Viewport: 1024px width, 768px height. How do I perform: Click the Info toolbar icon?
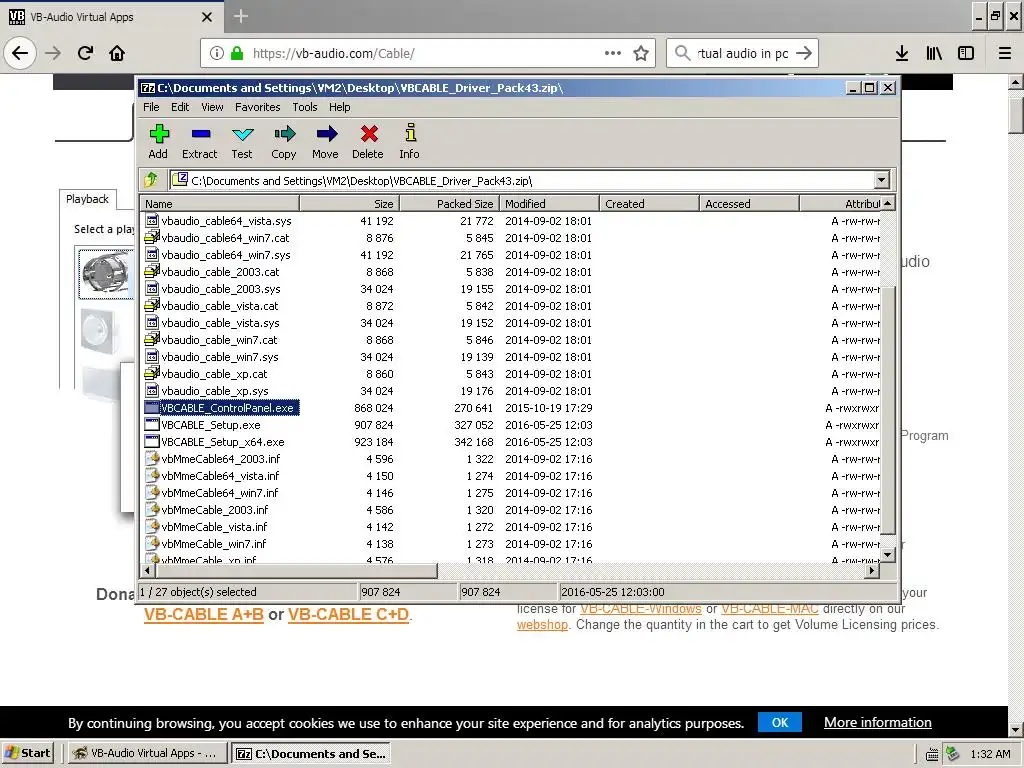410,133
